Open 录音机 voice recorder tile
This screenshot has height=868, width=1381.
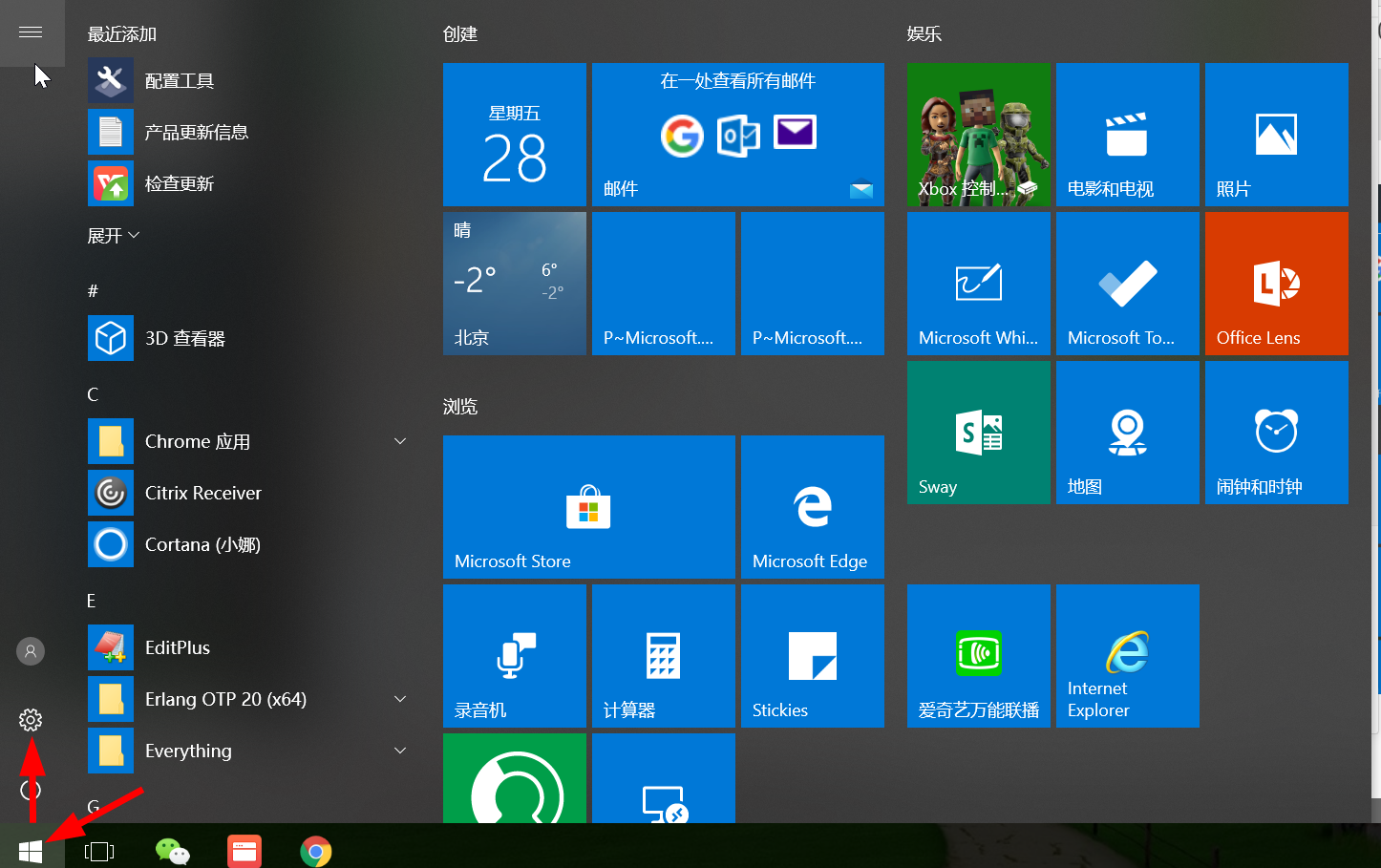point(515,656)
